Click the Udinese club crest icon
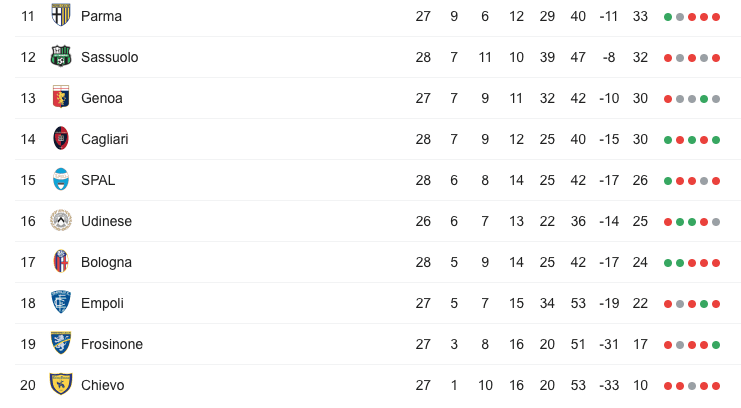741x408 pixels. tap(61, 221)
